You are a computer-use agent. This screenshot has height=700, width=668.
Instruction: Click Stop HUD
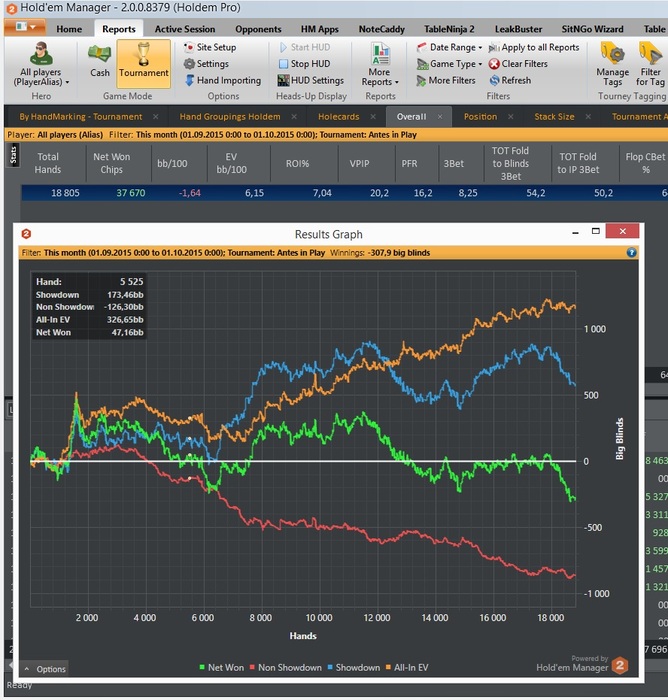click(x=305, y=64)
